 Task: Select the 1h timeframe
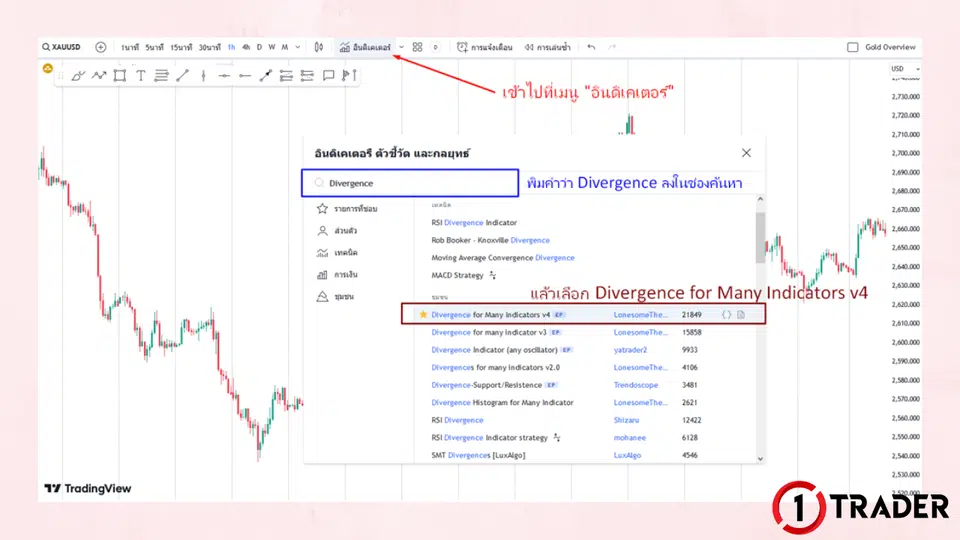(x=231, y=47)
